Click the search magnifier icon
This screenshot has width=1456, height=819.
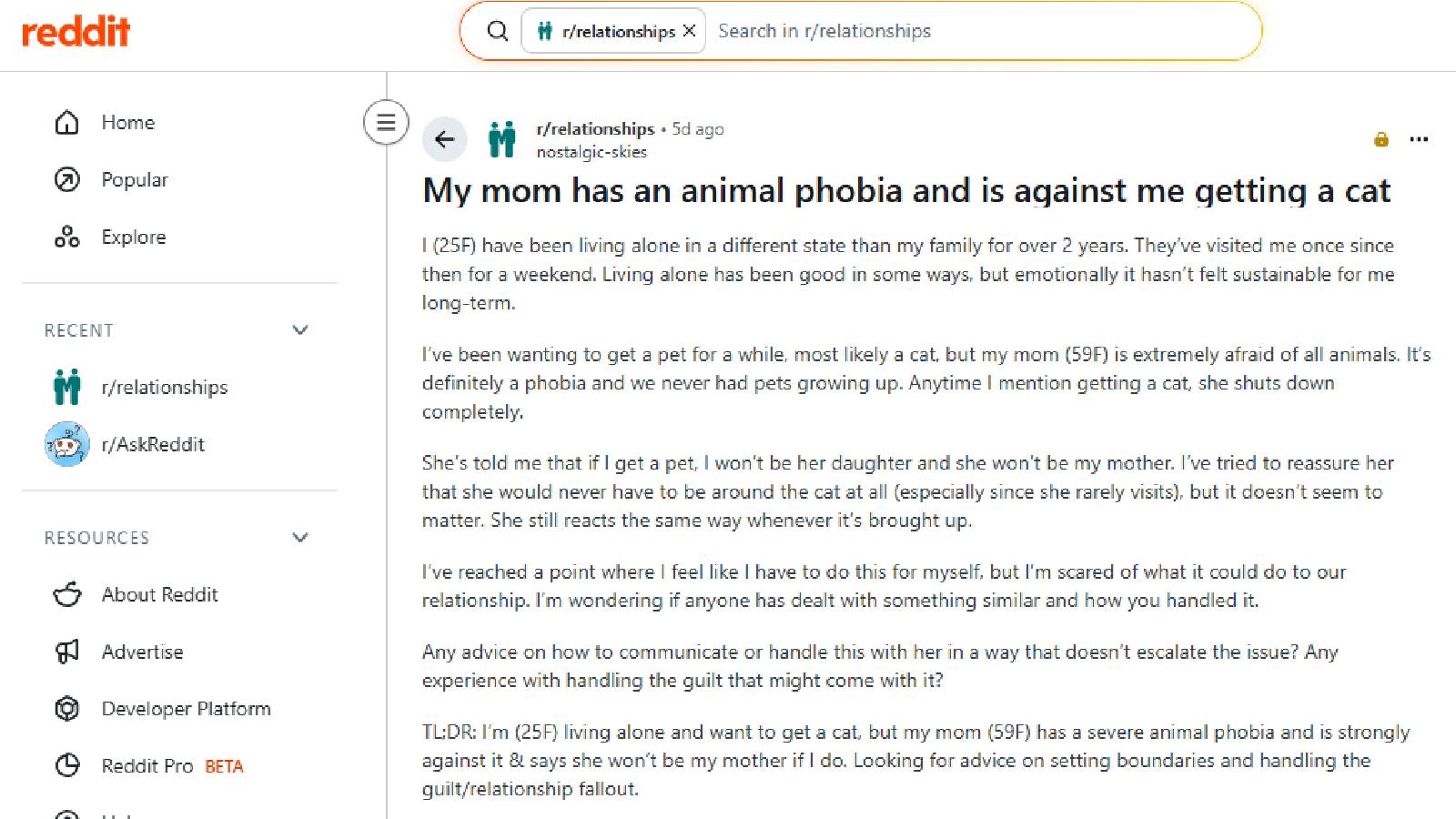498,31
